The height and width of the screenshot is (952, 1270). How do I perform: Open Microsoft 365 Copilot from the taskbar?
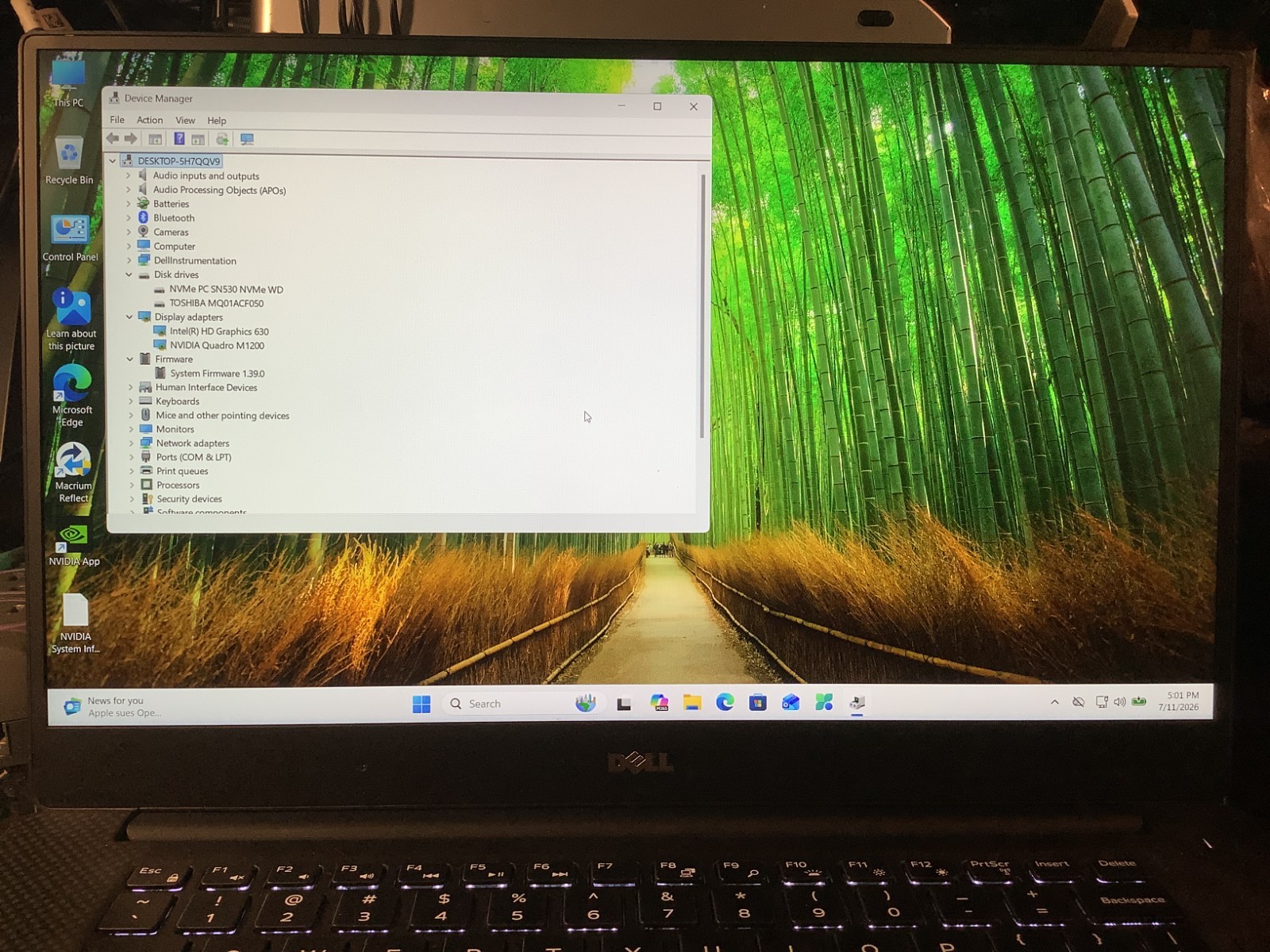tap(659, 703)
